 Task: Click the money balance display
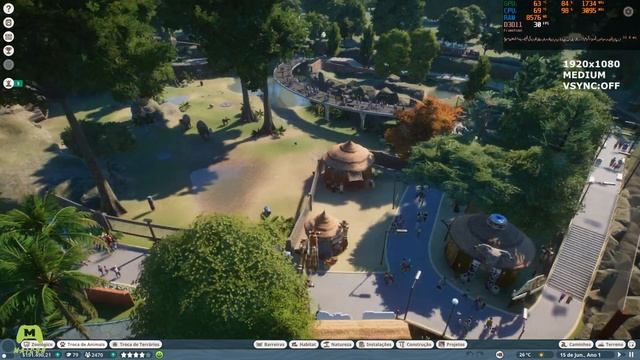[37, 355]
